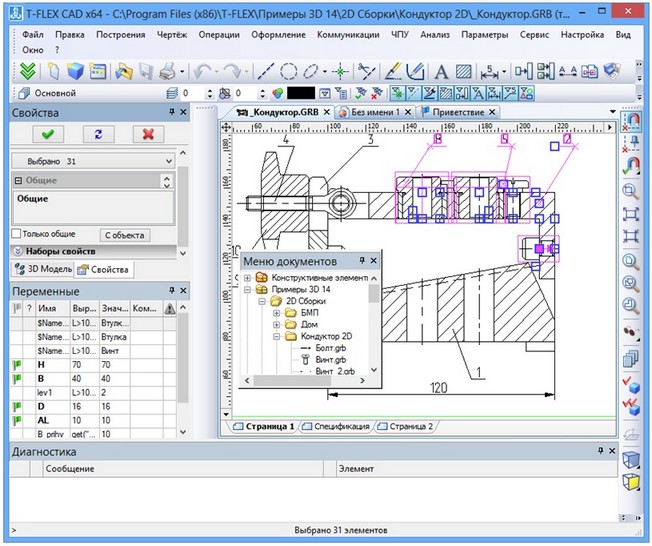
Task: Collapse the Кондуктор 2D folder
Action: point(277,336)
